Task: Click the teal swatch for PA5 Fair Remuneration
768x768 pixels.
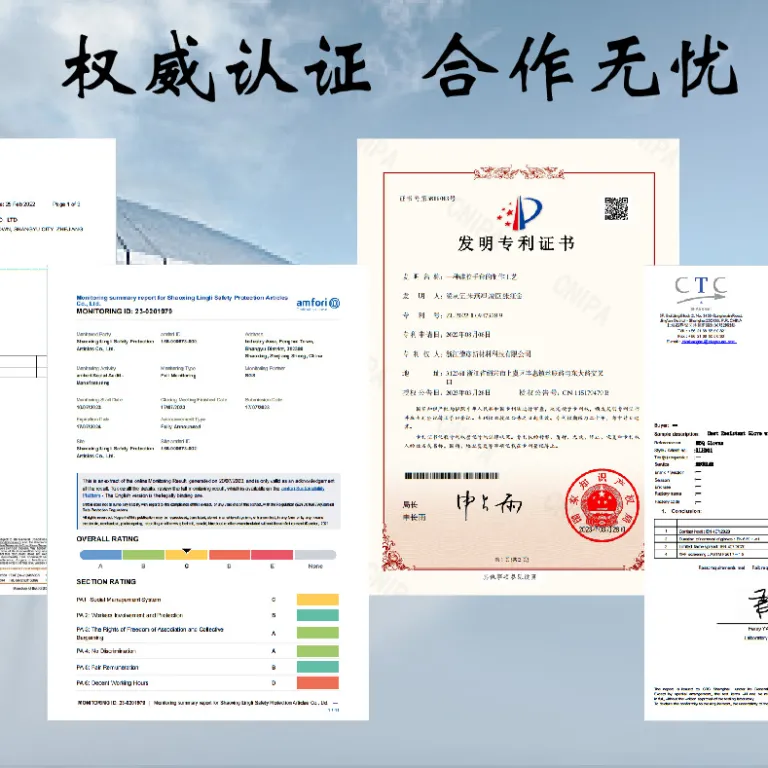Action: click(x=318, y=667)
